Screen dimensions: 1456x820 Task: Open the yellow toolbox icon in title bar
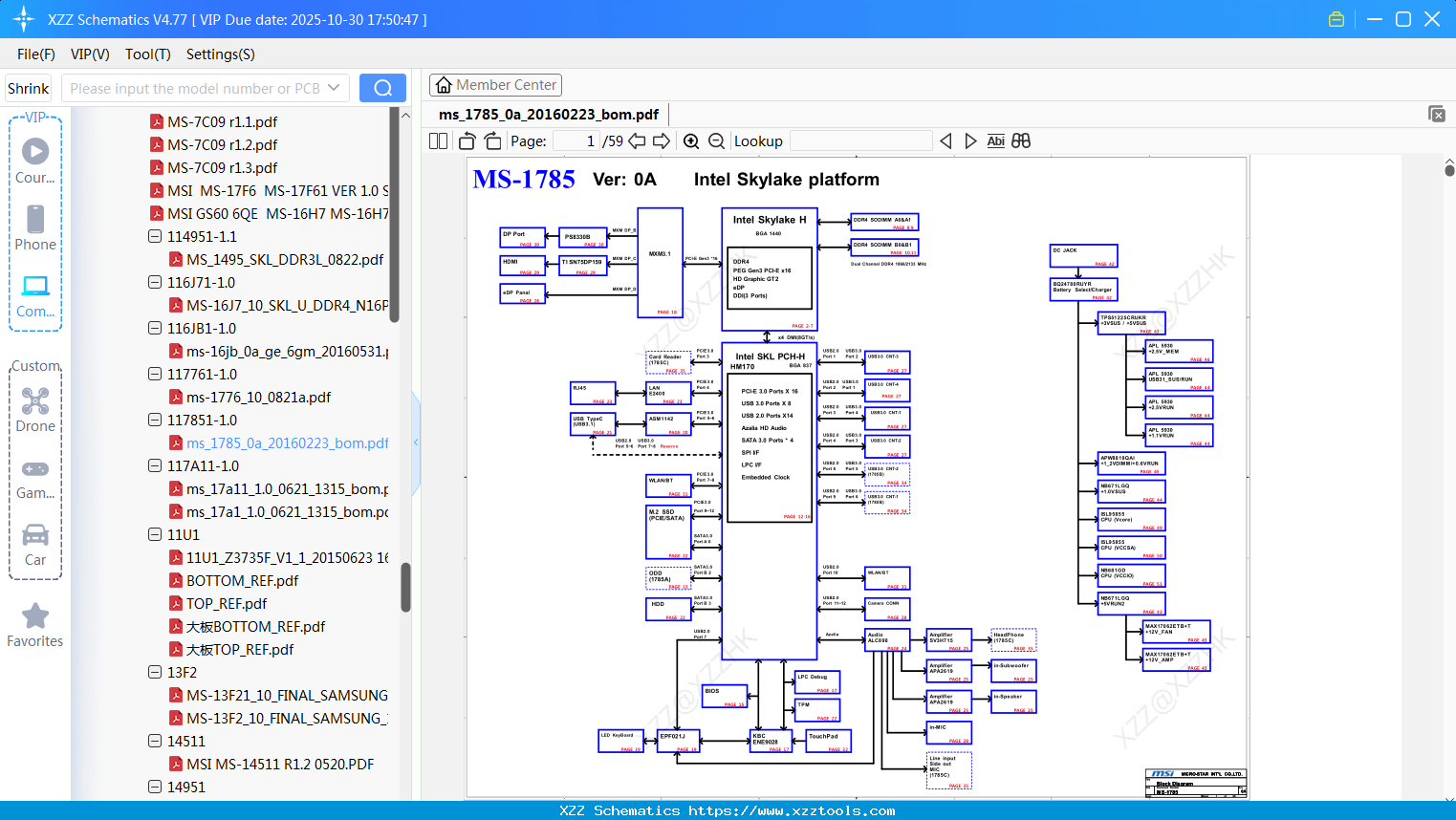click(1336, 19)
